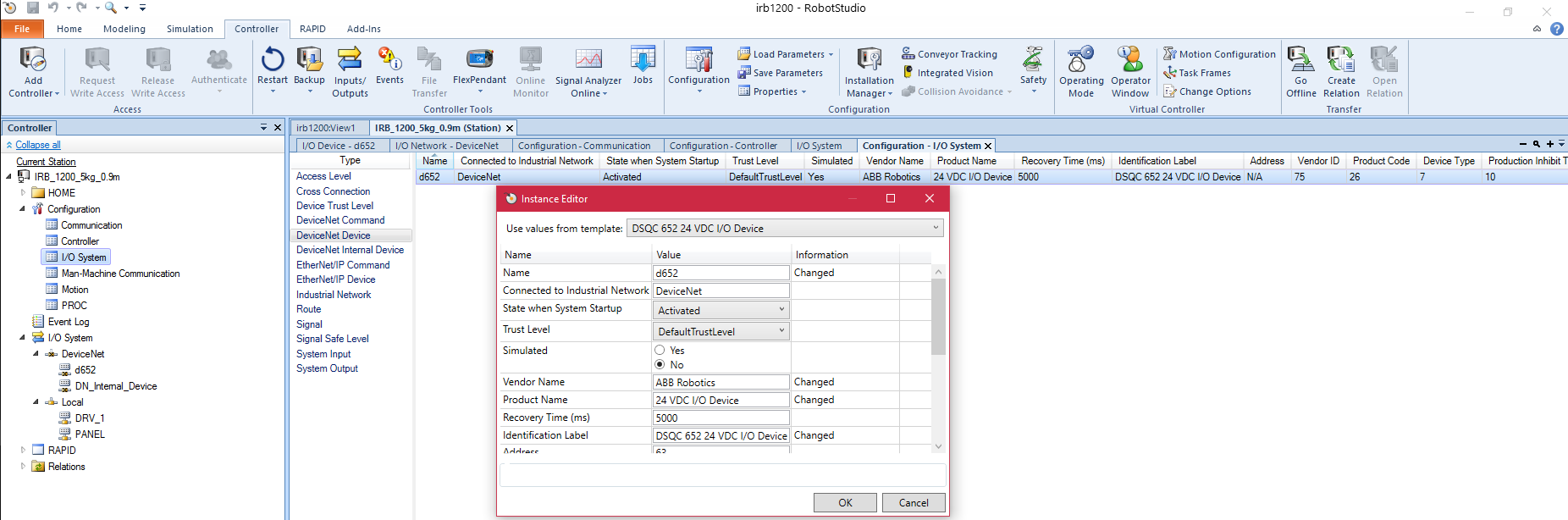Expand the Relations tree node
The image size is (1568, 520).
point(24,467)
